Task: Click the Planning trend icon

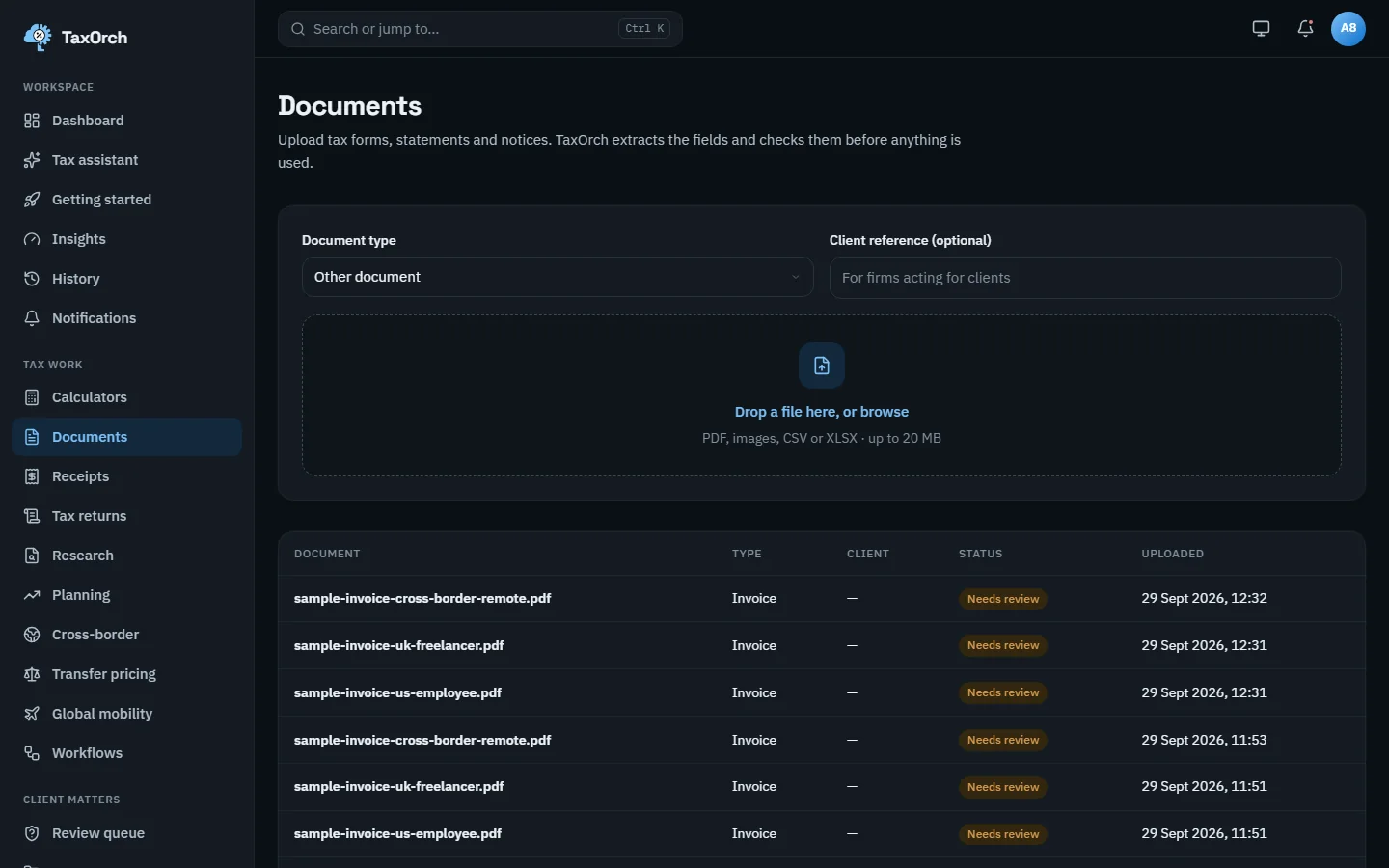Action: click(x=32, y=595)
